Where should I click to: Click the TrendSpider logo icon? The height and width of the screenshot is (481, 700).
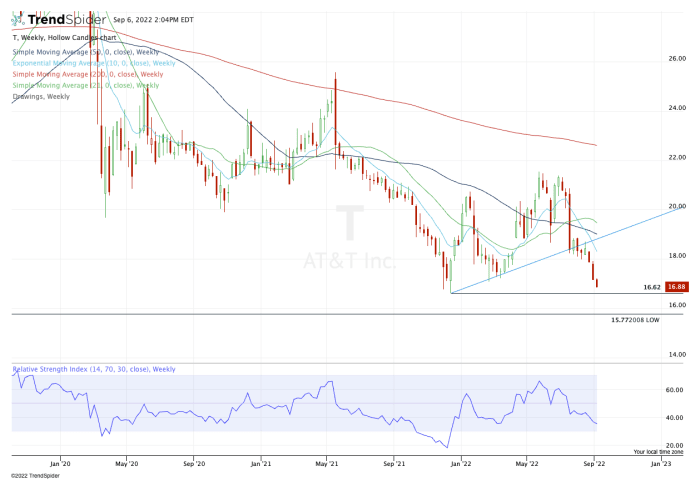coord(17,19)
